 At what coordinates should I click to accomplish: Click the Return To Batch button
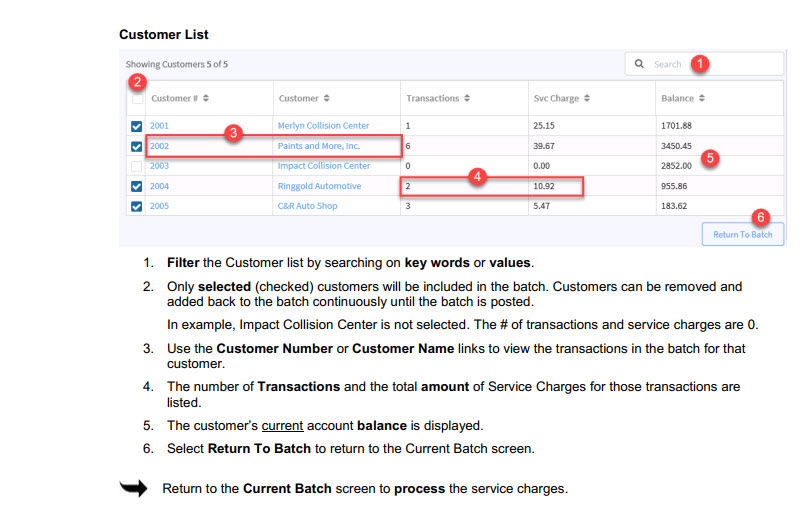[742, 234]
